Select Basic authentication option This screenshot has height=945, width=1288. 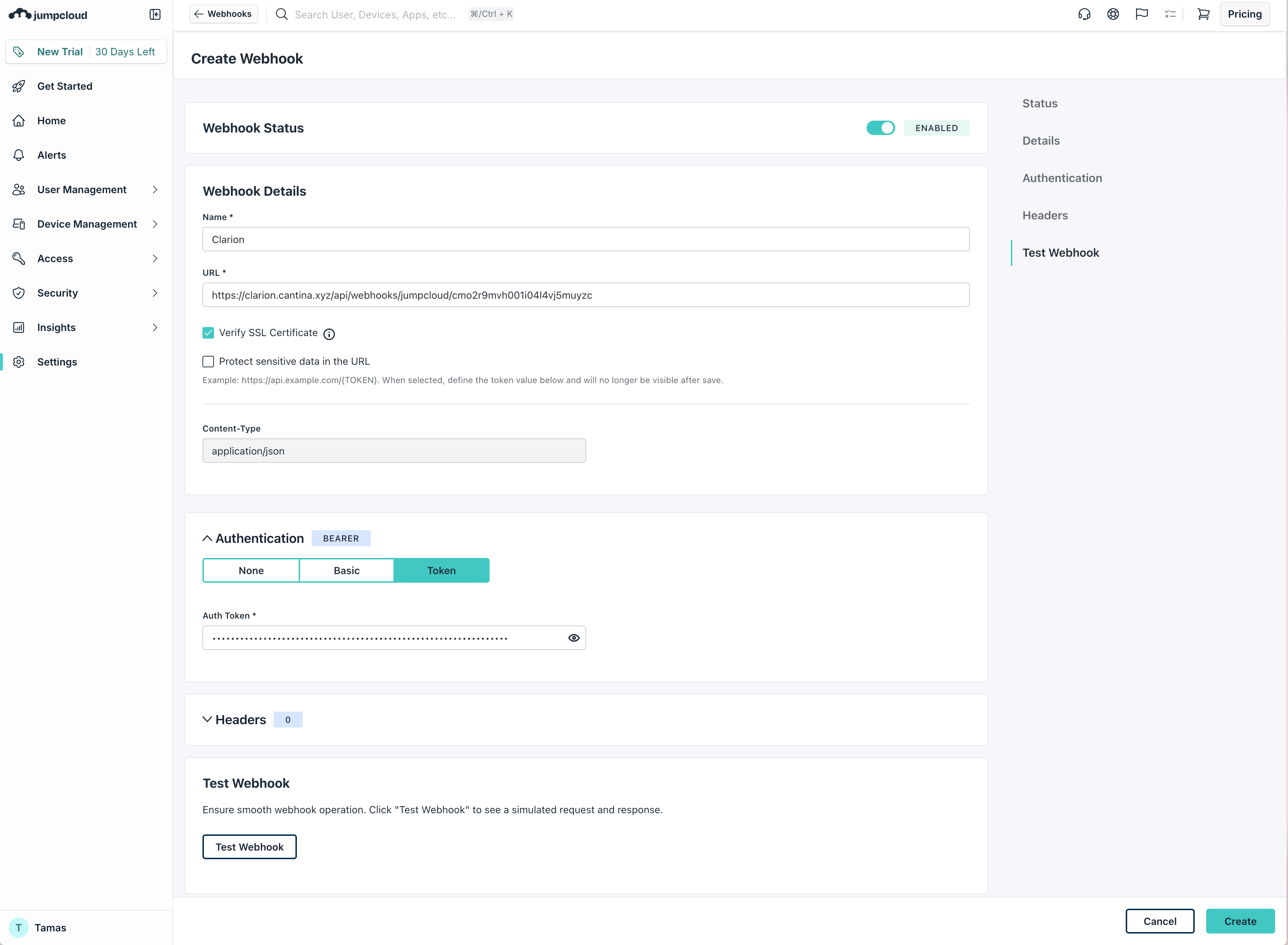coord(347,570)
